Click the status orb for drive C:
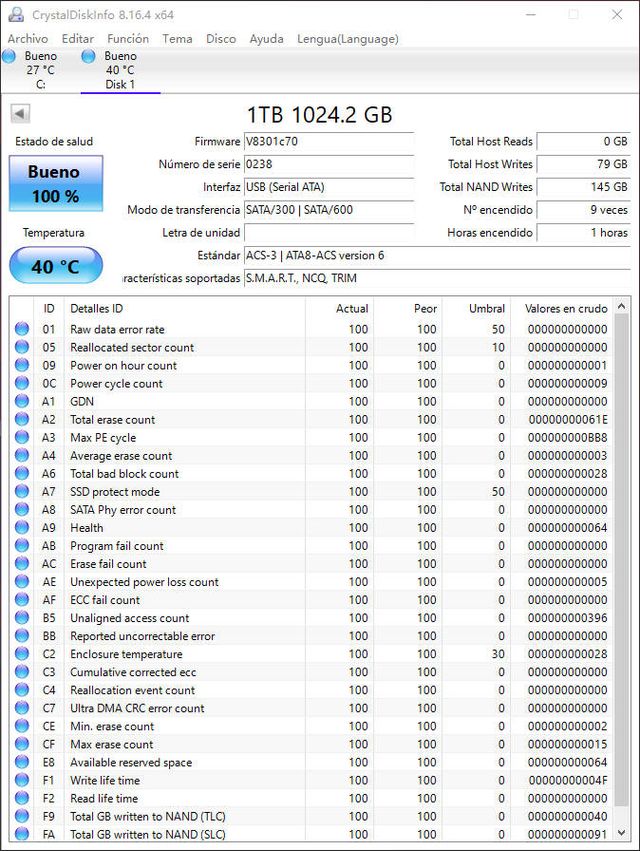Screen dimensions: 640x851 click(9, 57)
